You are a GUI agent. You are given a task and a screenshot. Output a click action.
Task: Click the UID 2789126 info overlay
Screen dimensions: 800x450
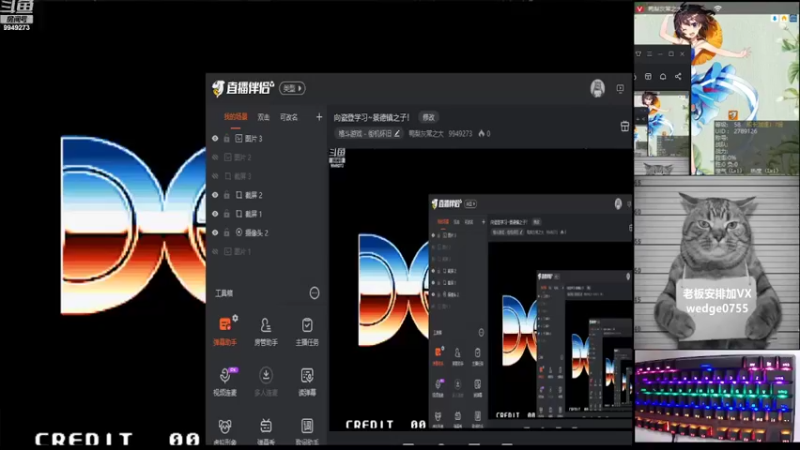[755, 148]
